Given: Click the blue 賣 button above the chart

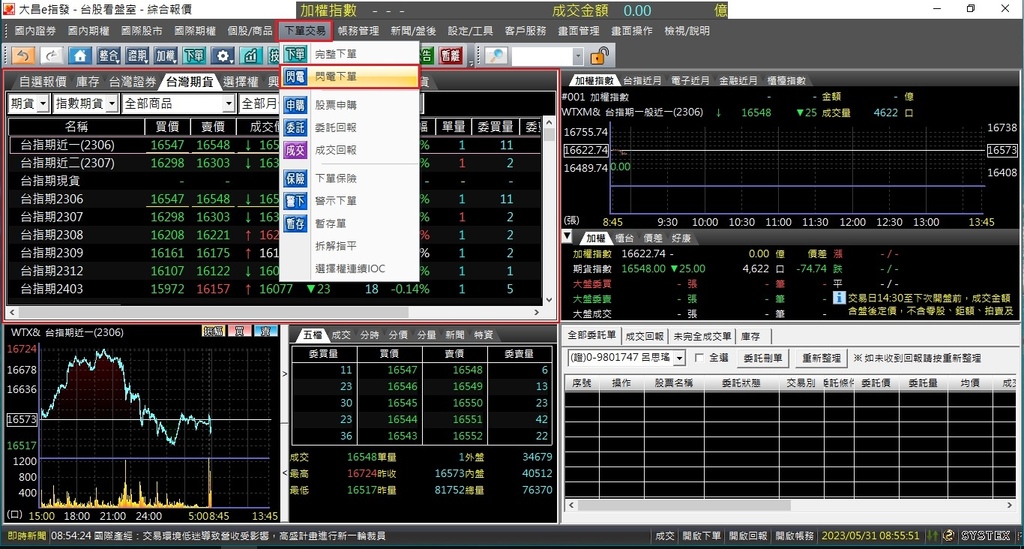Looking at the screenshot, I should pos(266,332).
